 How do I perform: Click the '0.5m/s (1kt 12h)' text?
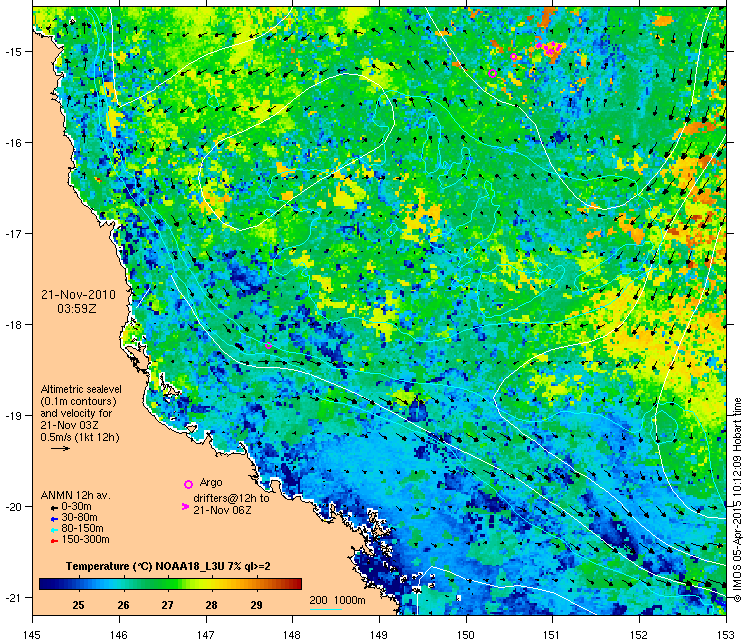80,437
